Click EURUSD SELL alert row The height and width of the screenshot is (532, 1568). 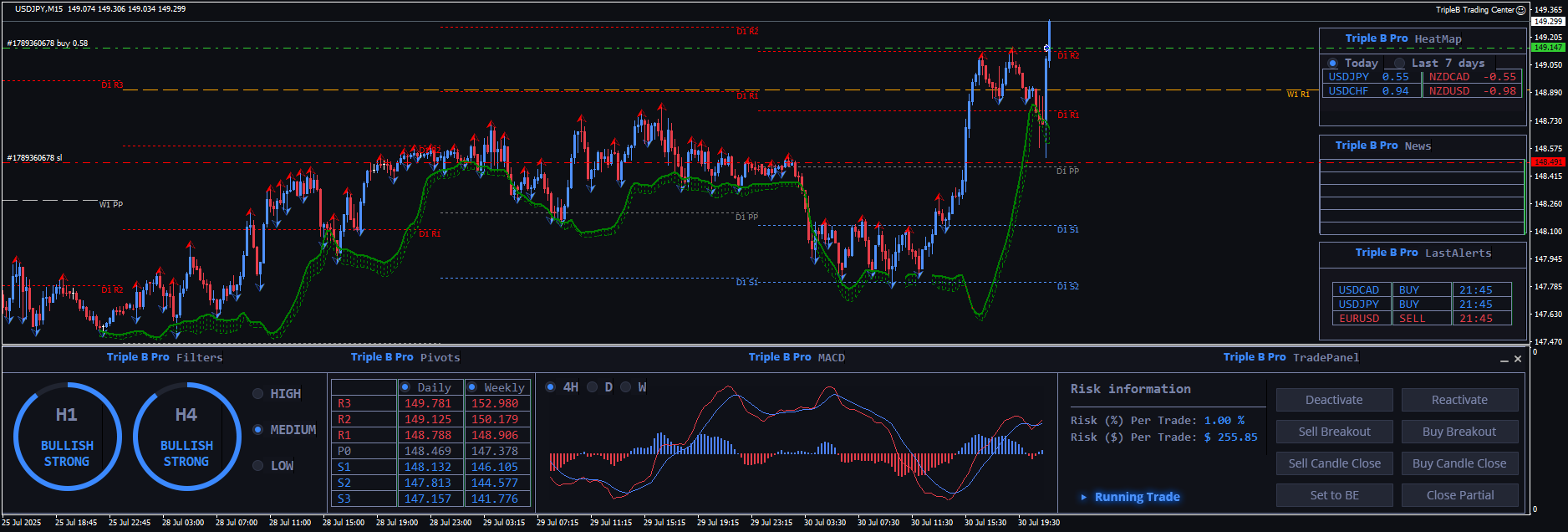point(1421,319)
